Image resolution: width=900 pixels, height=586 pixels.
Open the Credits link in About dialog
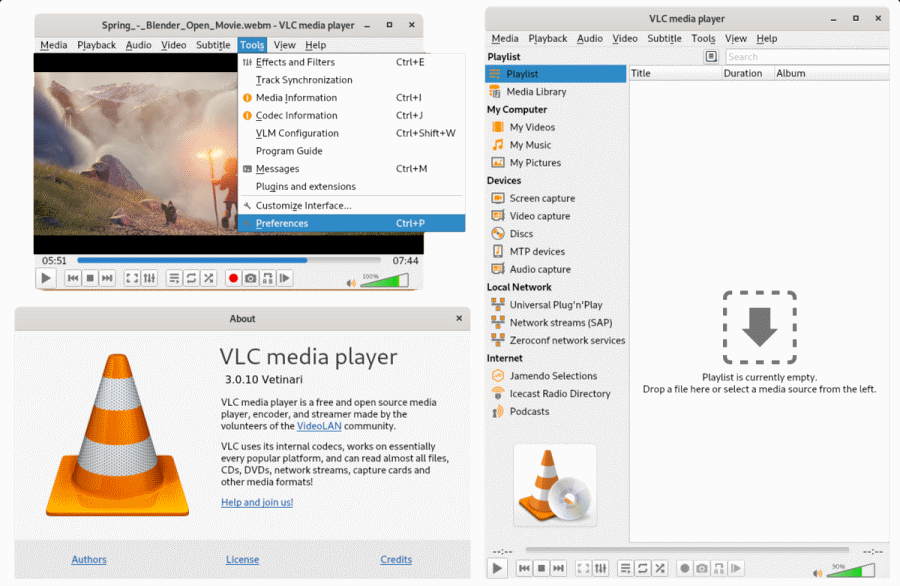(396, 560)
